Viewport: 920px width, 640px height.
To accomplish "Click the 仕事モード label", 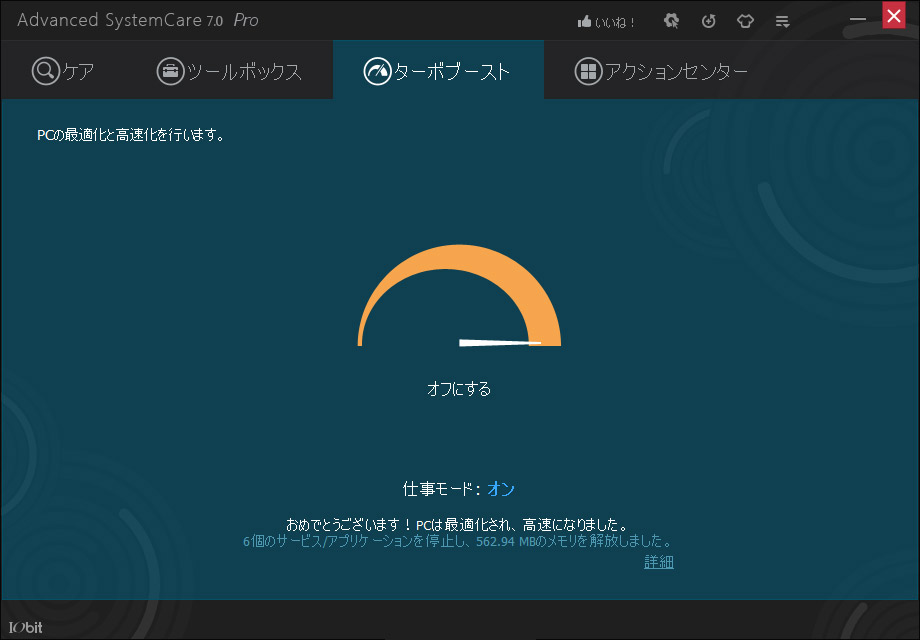I will 441,489.
